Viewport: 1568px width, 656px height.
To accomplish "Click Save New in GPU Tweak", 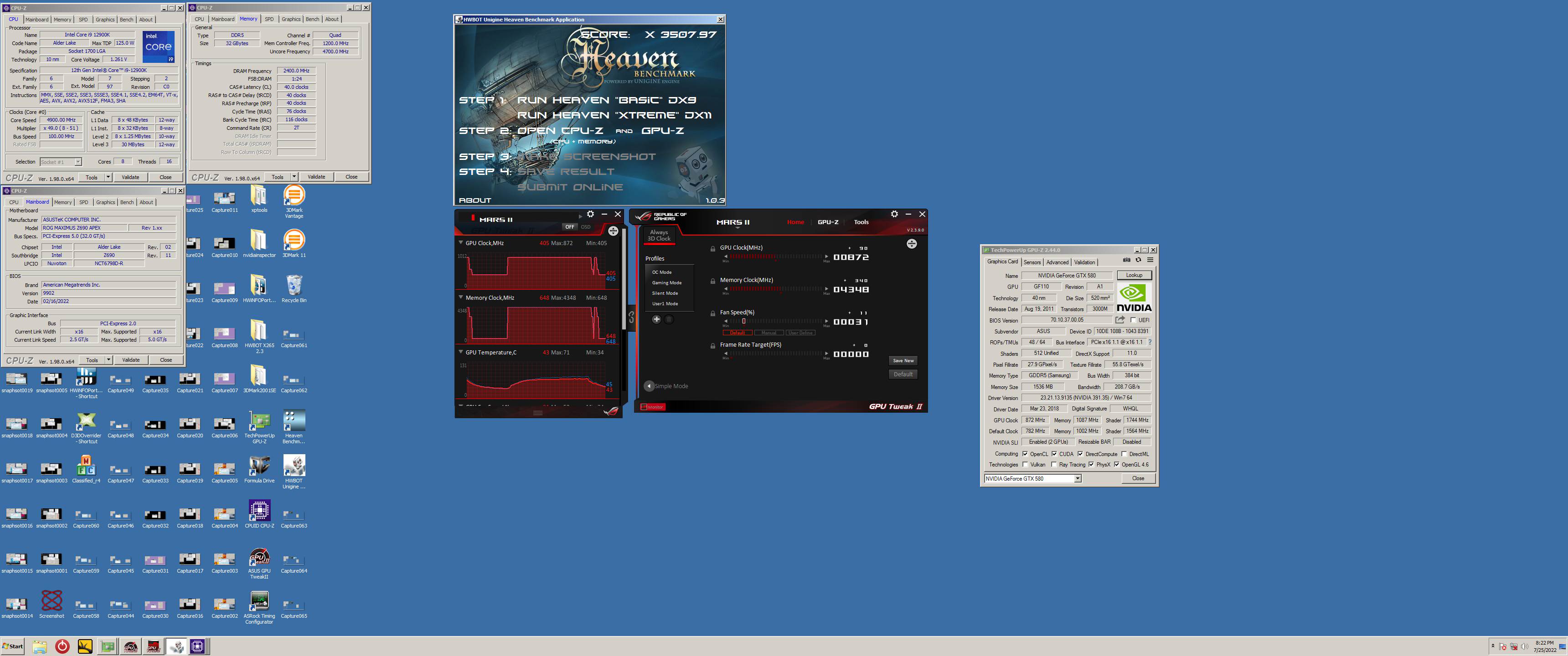I will pyautogui.click(x=903, y=360).
